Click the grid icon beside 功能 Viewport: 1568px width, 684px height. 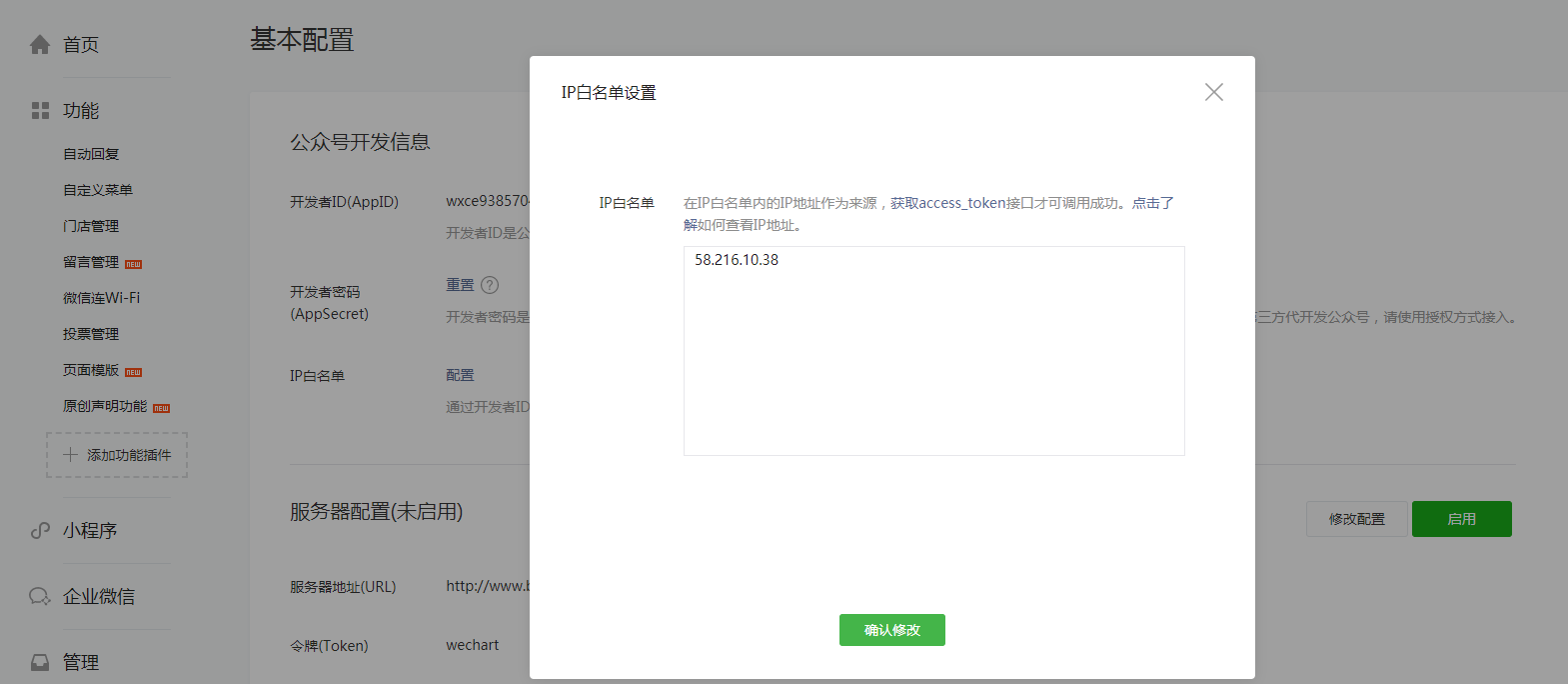click(x=40, y=110)
